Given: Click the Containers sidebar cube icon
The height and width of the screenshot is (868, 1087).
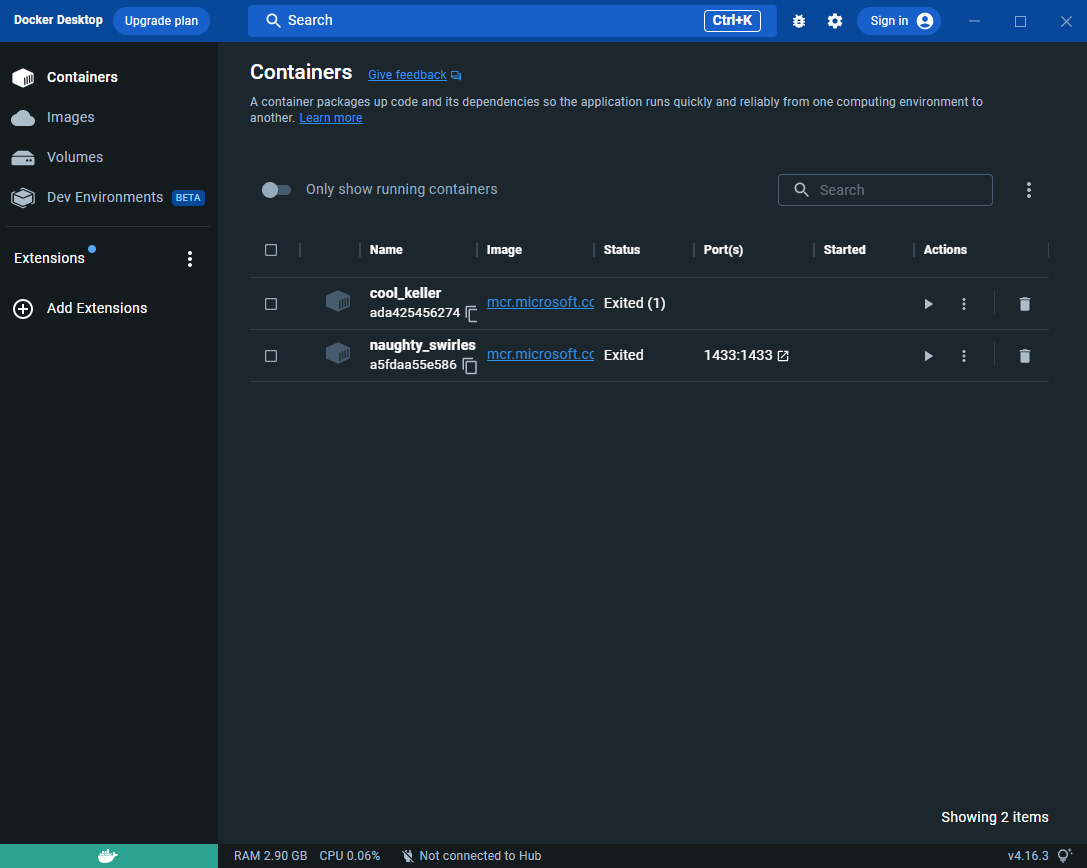Looking at the screenshot, I should [23, 78].
